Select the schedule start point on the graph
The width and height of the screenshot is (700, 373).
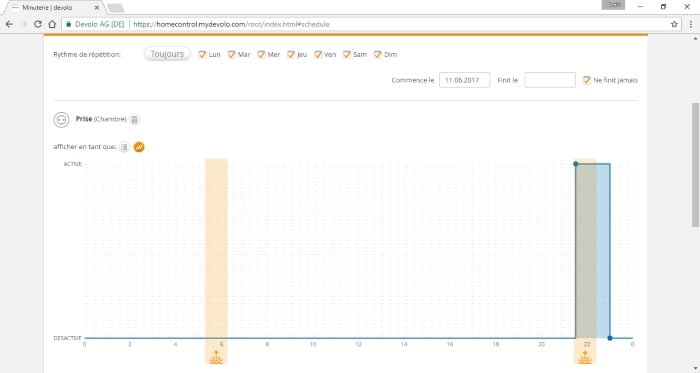(x=575, y=164)
